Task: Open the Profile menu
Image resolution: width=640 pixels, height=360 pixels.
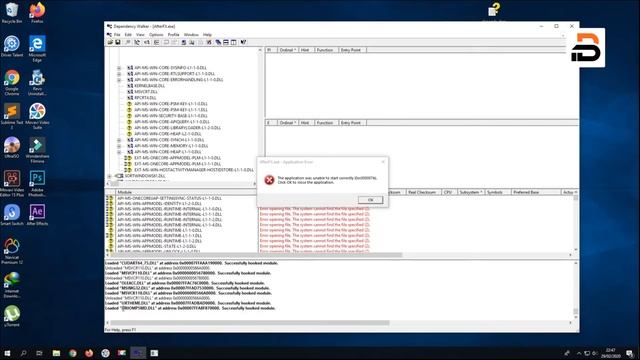Action: [x=173, y=35]
